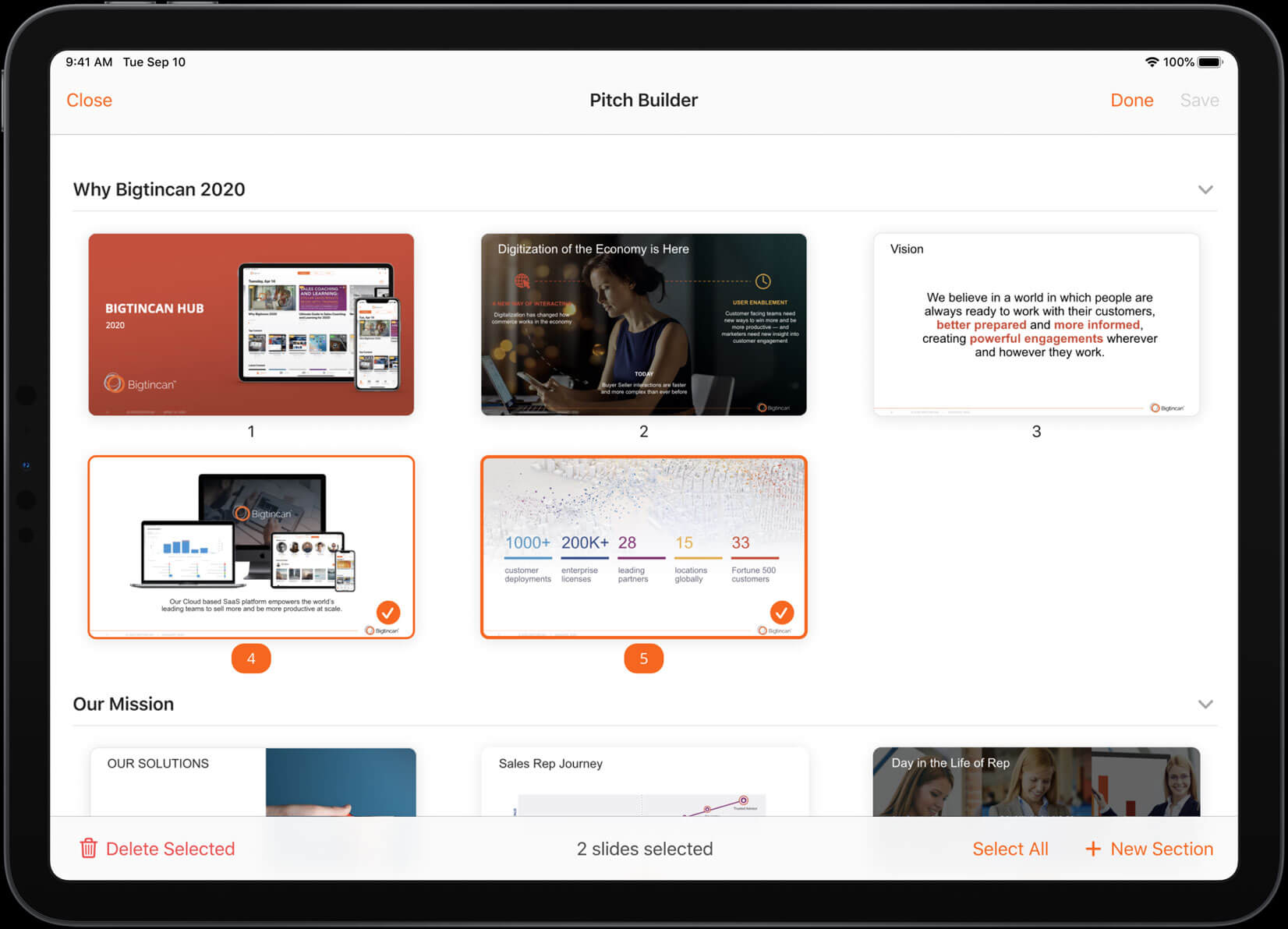Select the Day in the Life of Rep slide
This screenshot has width=1288, height=929.
[1036, 782]
